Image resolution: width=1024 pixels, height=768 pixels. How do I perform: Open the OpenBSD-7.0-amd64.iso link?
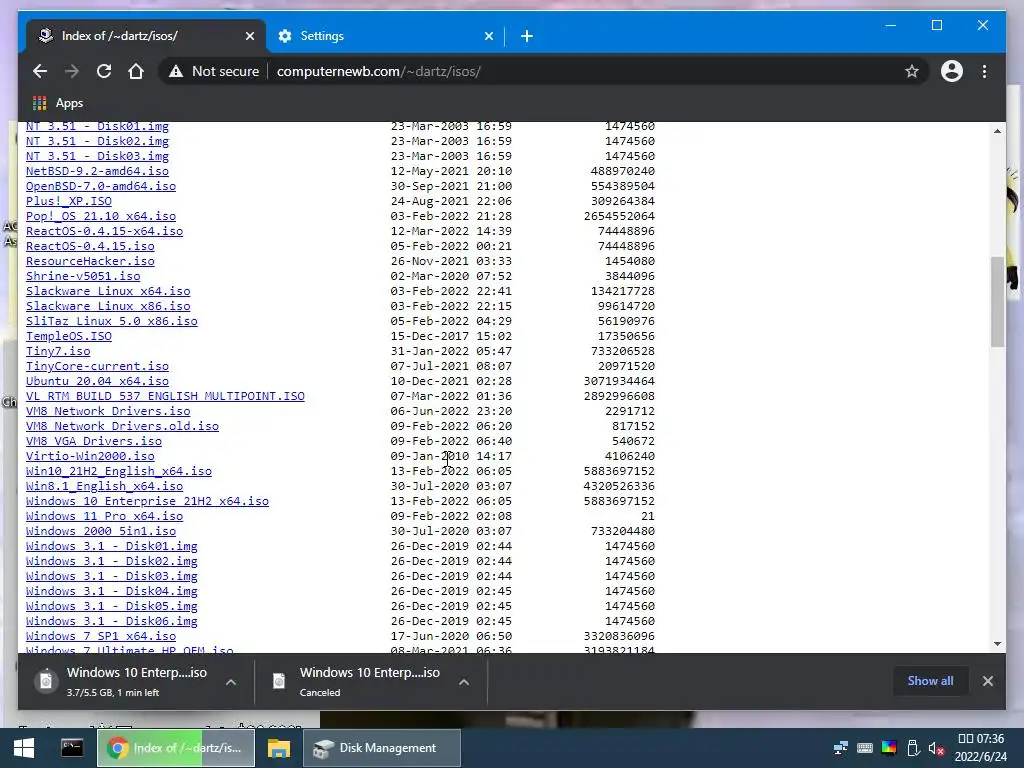[x=101, y=186]
